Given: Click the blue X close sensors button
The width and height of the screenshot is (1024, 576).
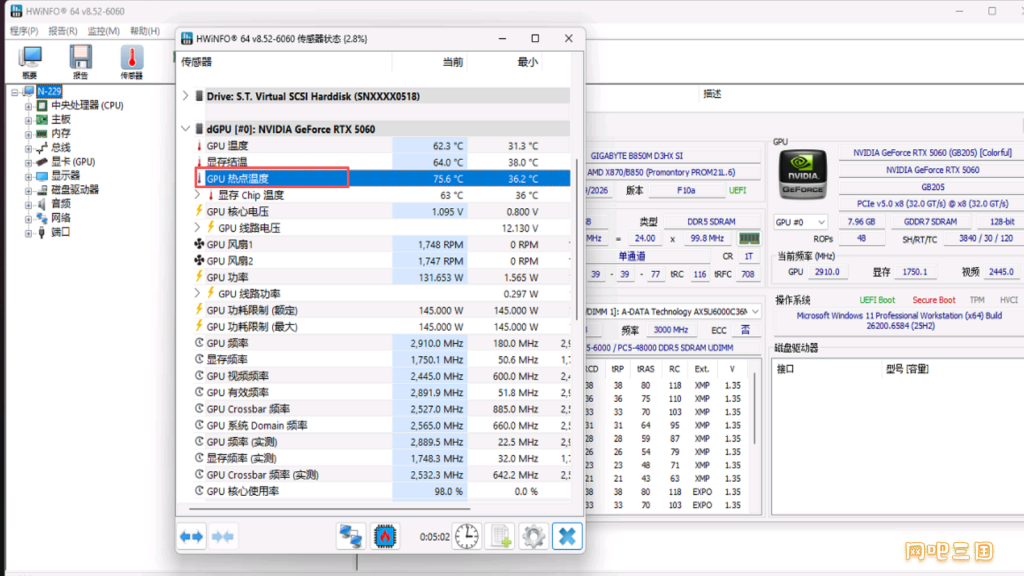Looking at the screenshot, I should click(567, 537).
